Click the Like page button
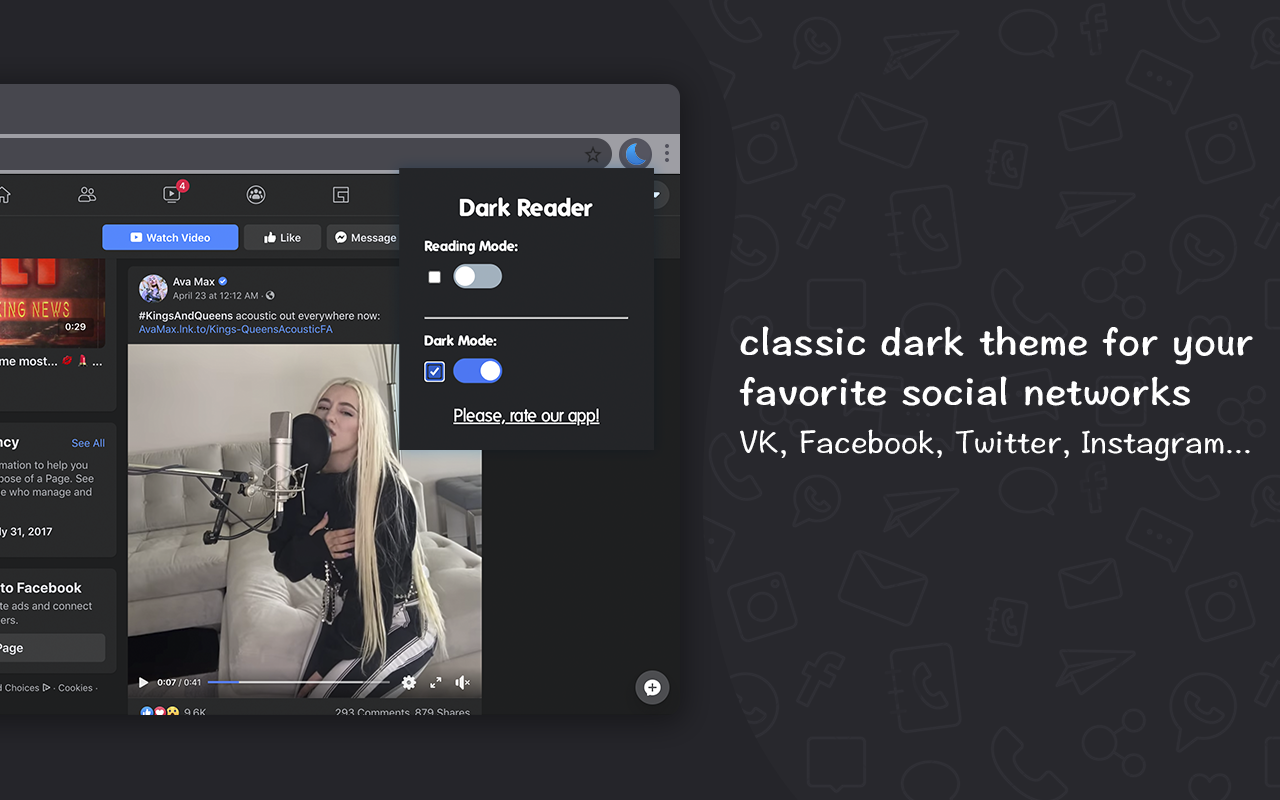 [x=282, y=237]
